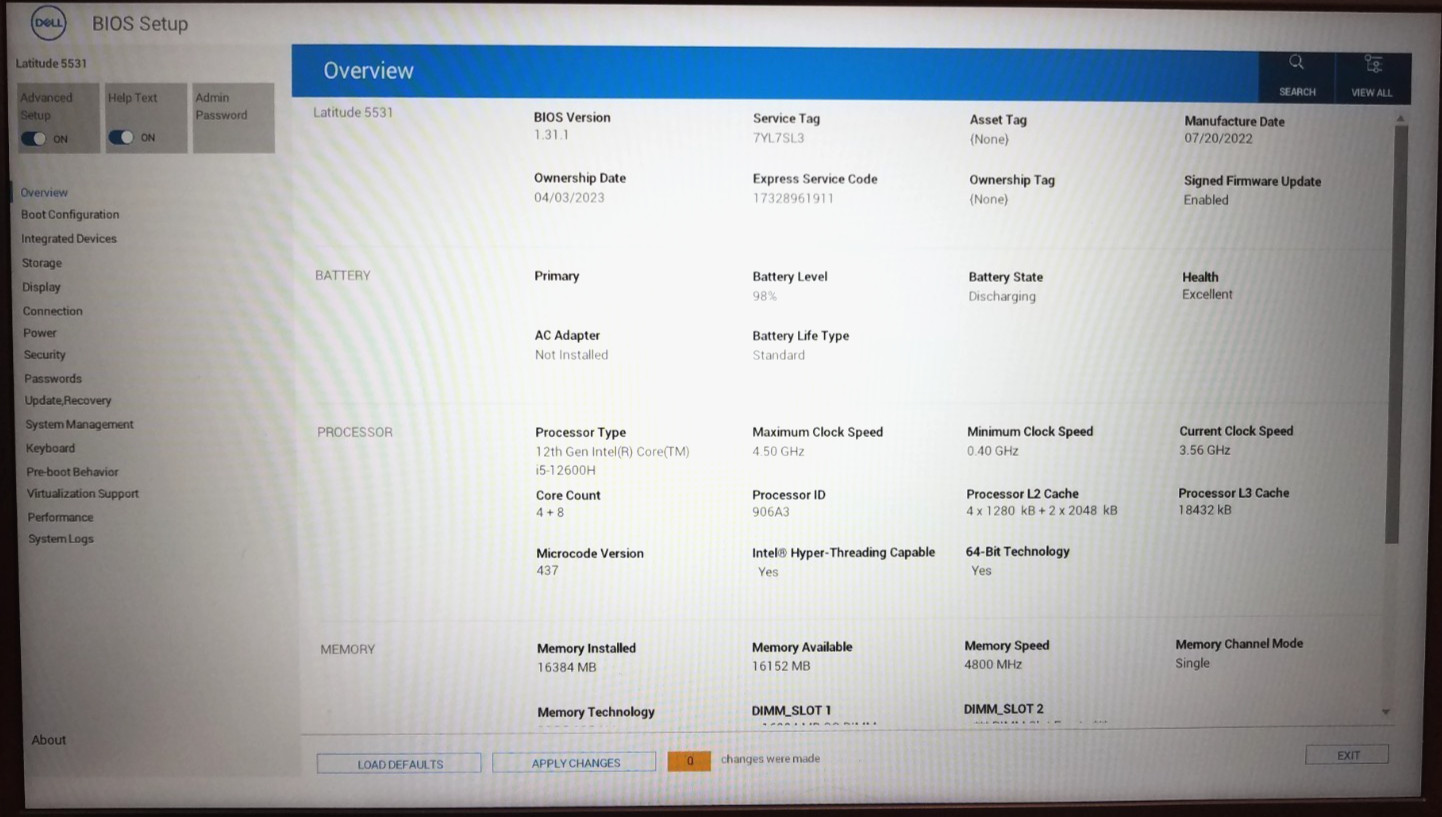Open Storage section
The width and height of the screenshot is (1442, 817).
click(x=42, y=262)
